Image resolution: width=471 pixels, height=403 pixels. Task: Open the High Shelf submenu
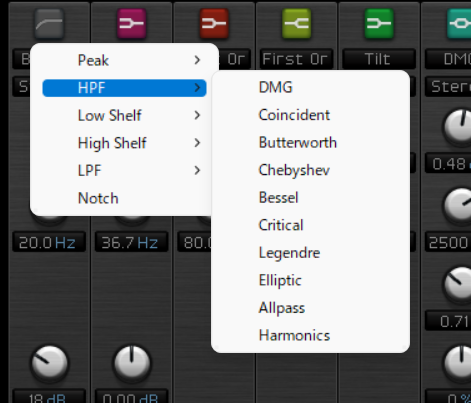pyautogui.click(x=124, y=143)
